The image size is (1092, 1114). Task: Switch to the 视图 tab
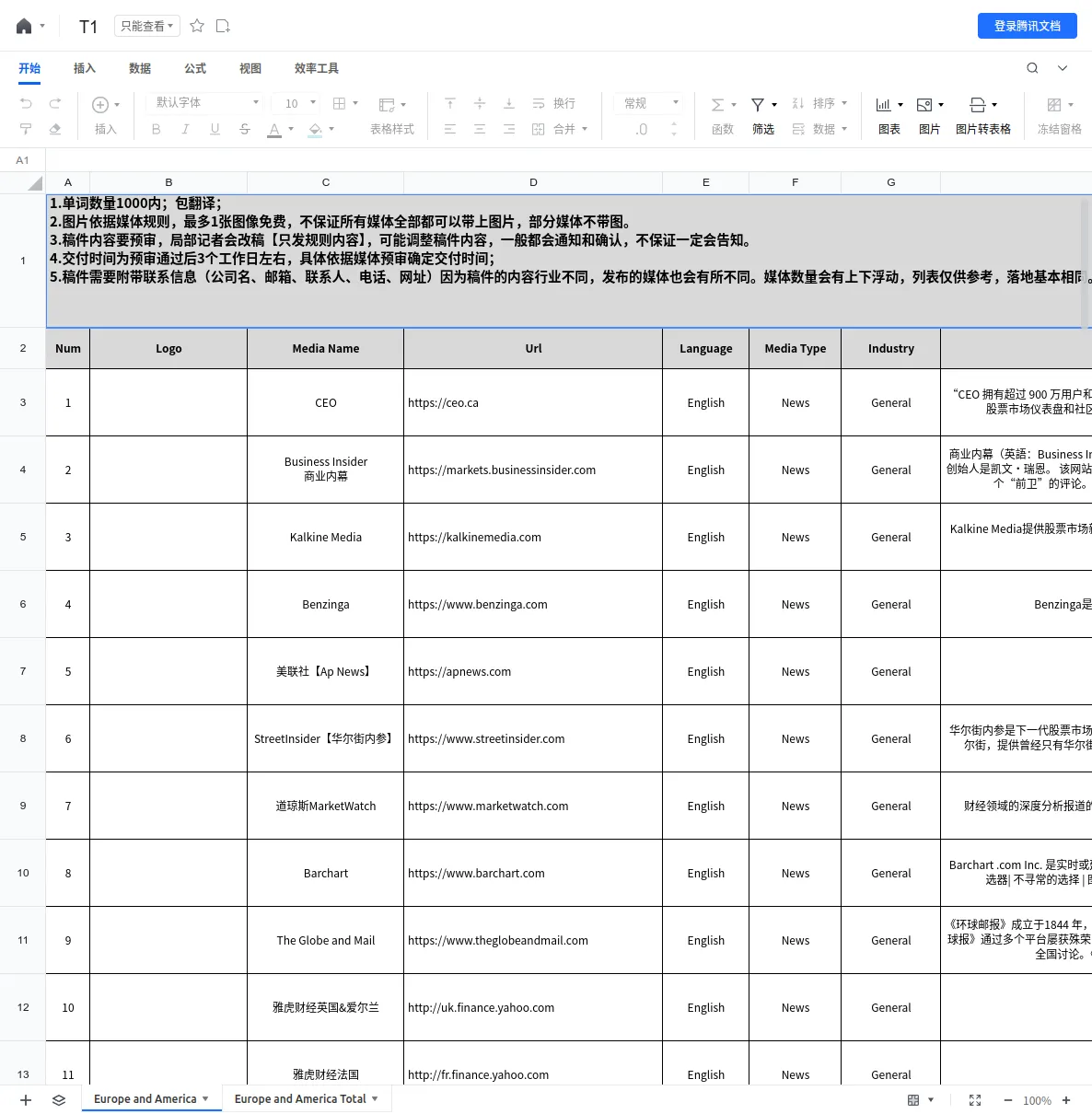(x=250, y=68)
